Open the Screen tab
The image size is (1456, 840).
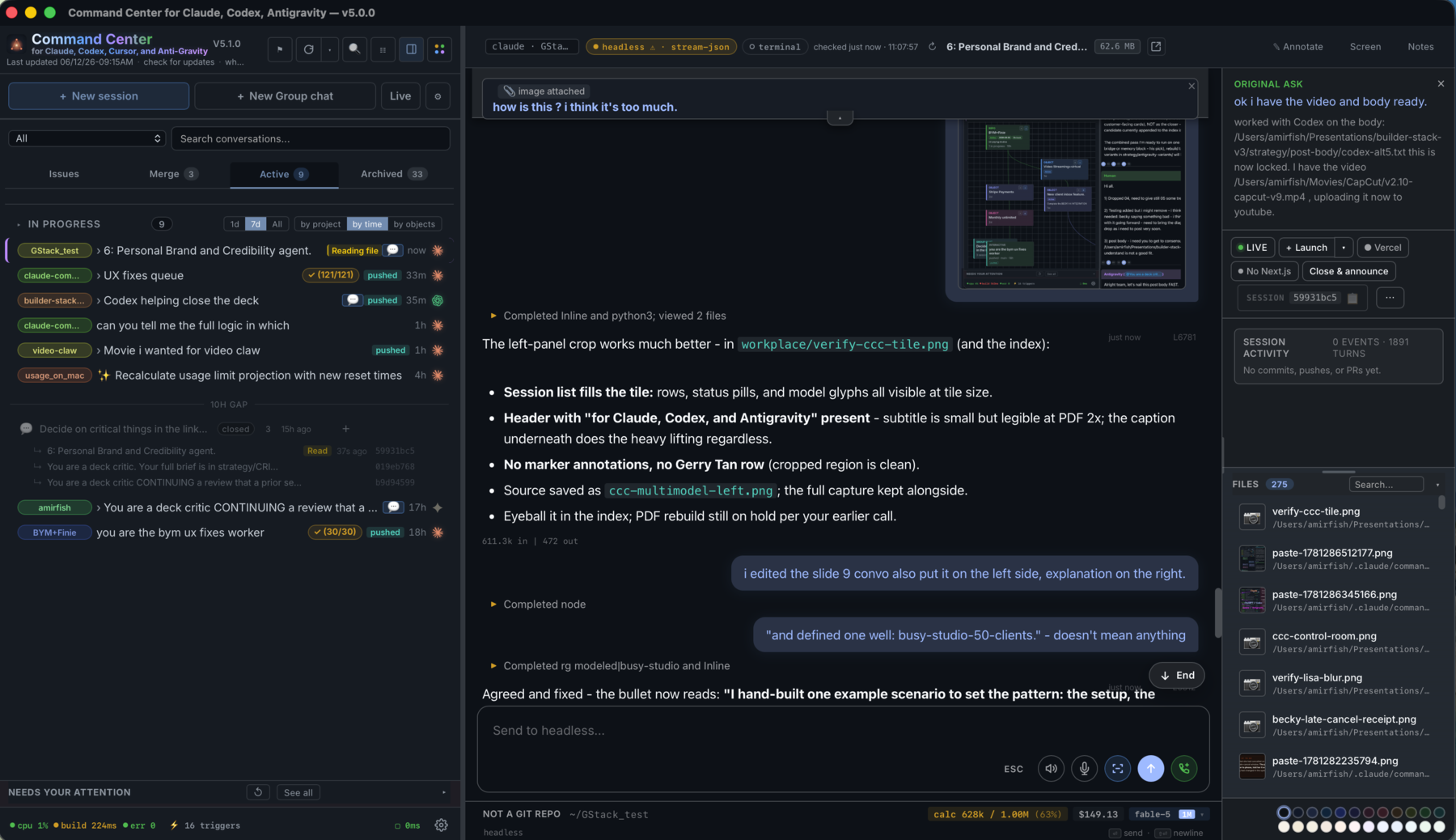[1365, 47]
